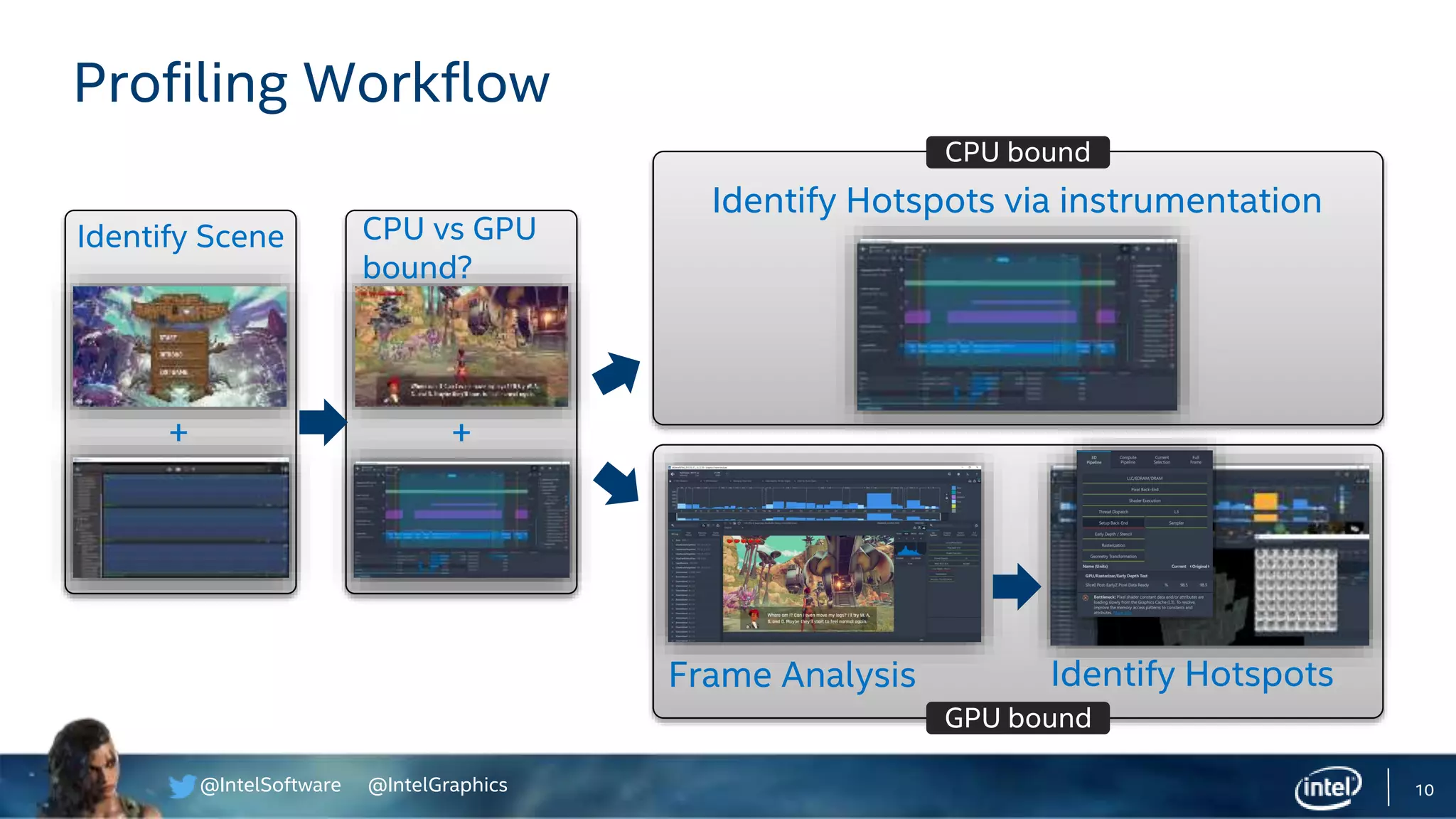The image size is (1456, 819).
Task: Click the 'Name (Units)' column header
Action: coord(1096,567)
